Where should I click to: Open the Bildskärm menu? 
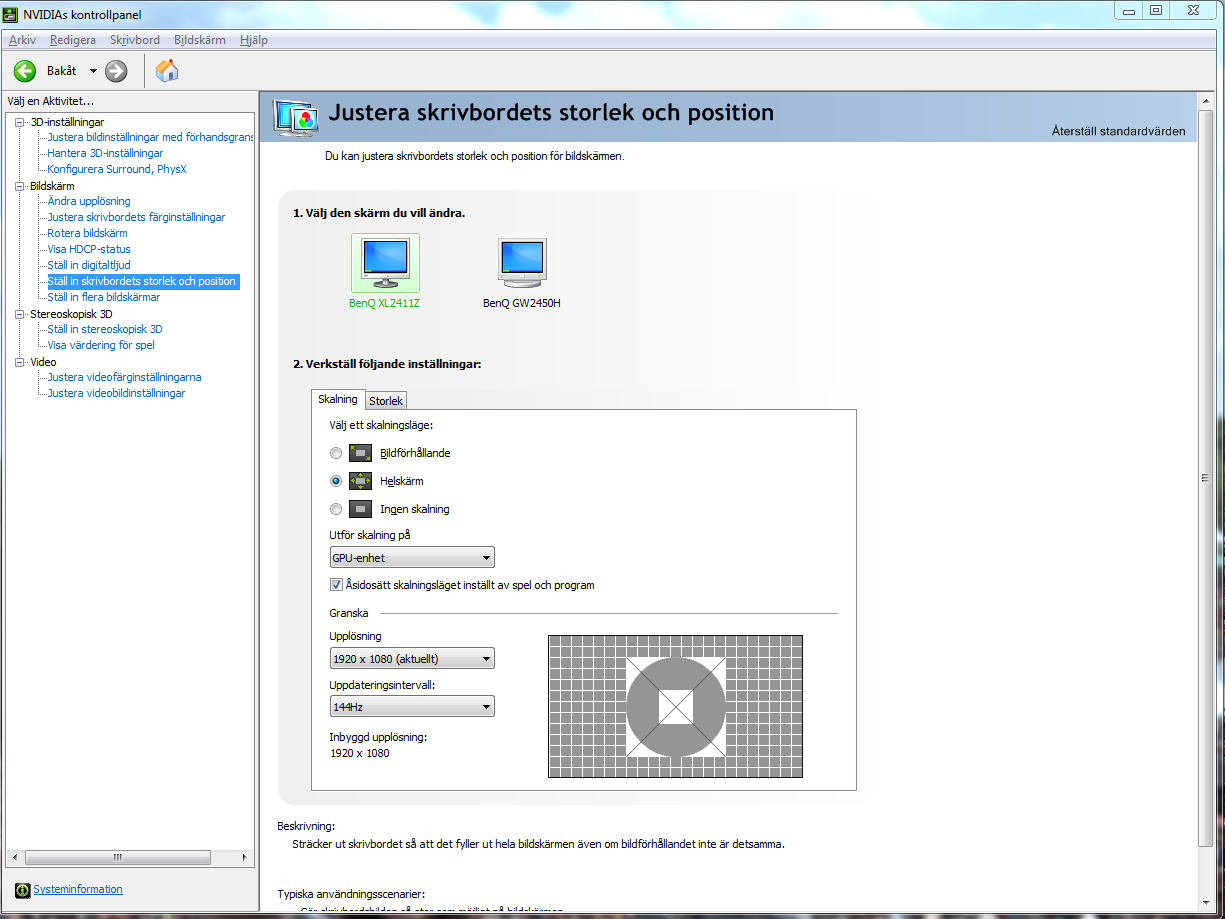click(x=200, y=40)
